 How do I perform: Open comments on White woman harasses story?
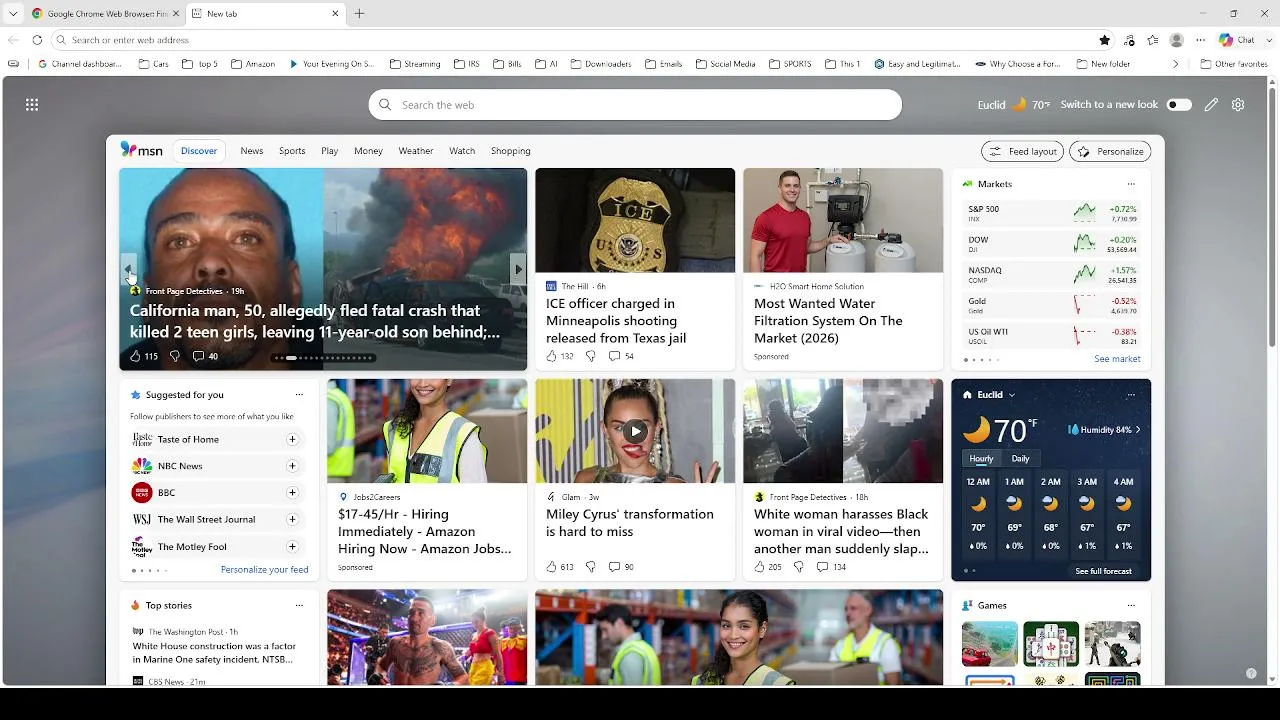pos(831,567)
